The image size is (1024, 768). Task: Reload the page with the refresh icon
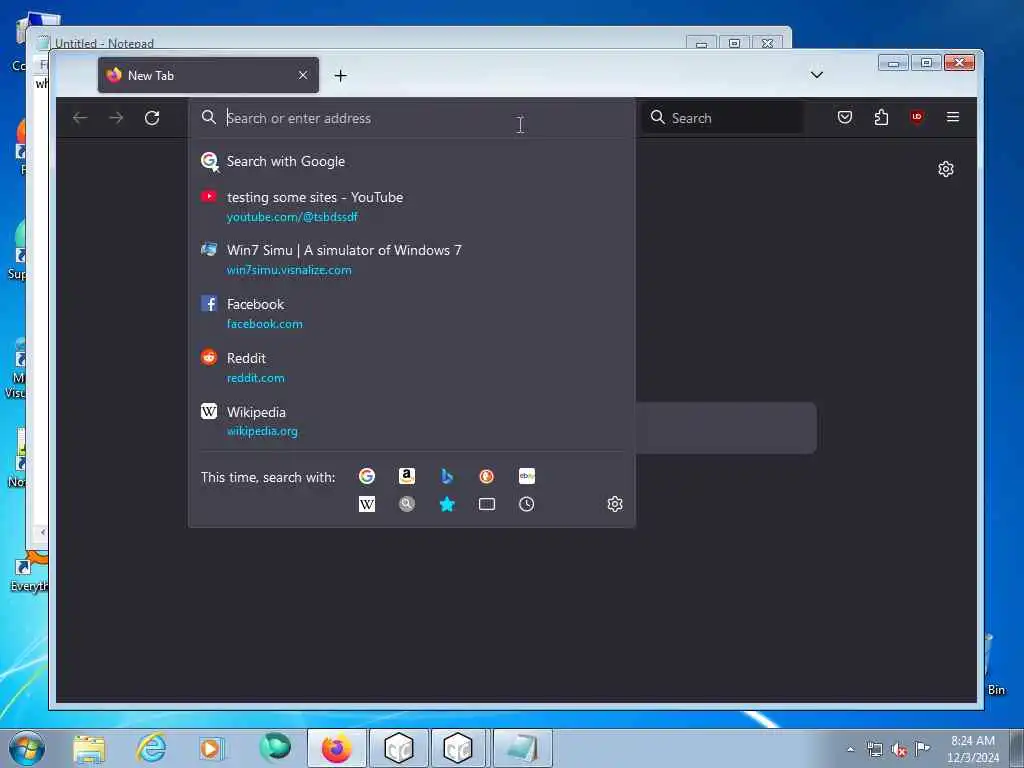[x=152, y=118]
